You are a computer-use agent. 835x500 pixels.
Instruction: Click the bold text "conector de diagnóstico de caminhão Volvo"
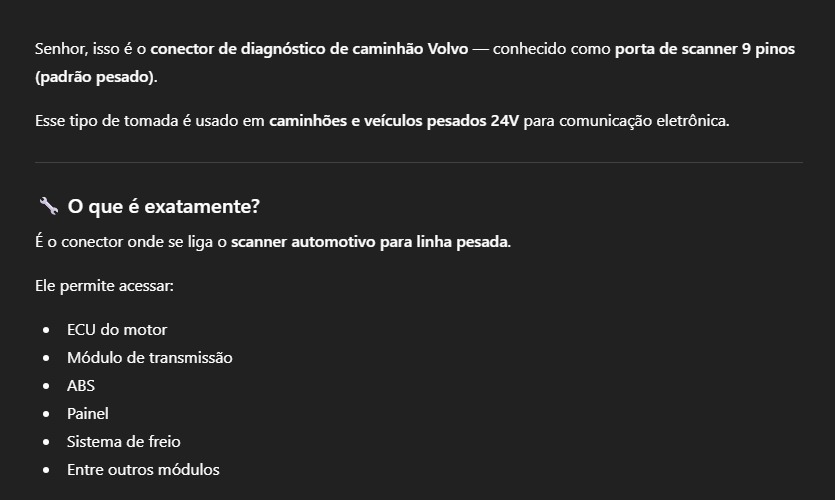tap(308, 48)
